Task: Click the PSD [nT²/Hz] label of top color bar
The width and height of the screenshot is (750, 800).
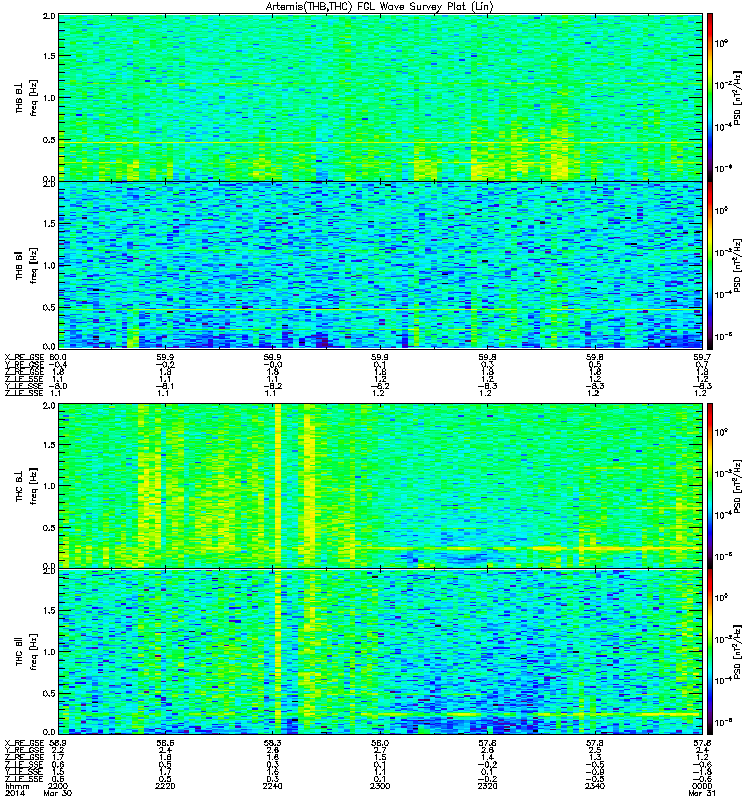Action: (x=738, y=100)
